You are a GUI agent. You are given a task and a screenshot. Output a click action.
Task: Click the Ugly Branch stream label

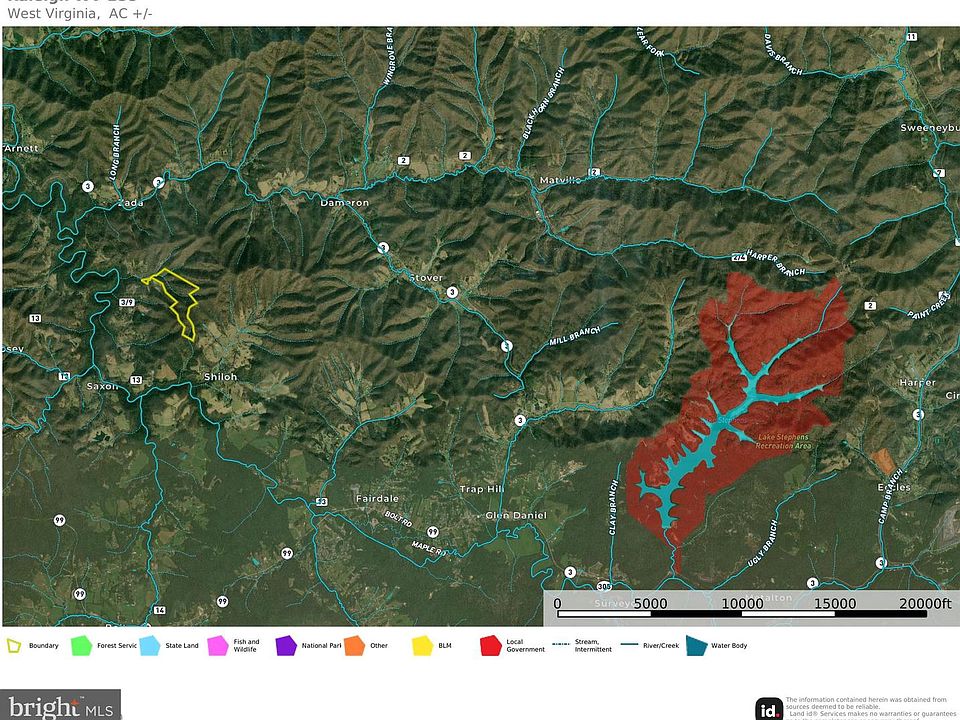click(762, 543)
